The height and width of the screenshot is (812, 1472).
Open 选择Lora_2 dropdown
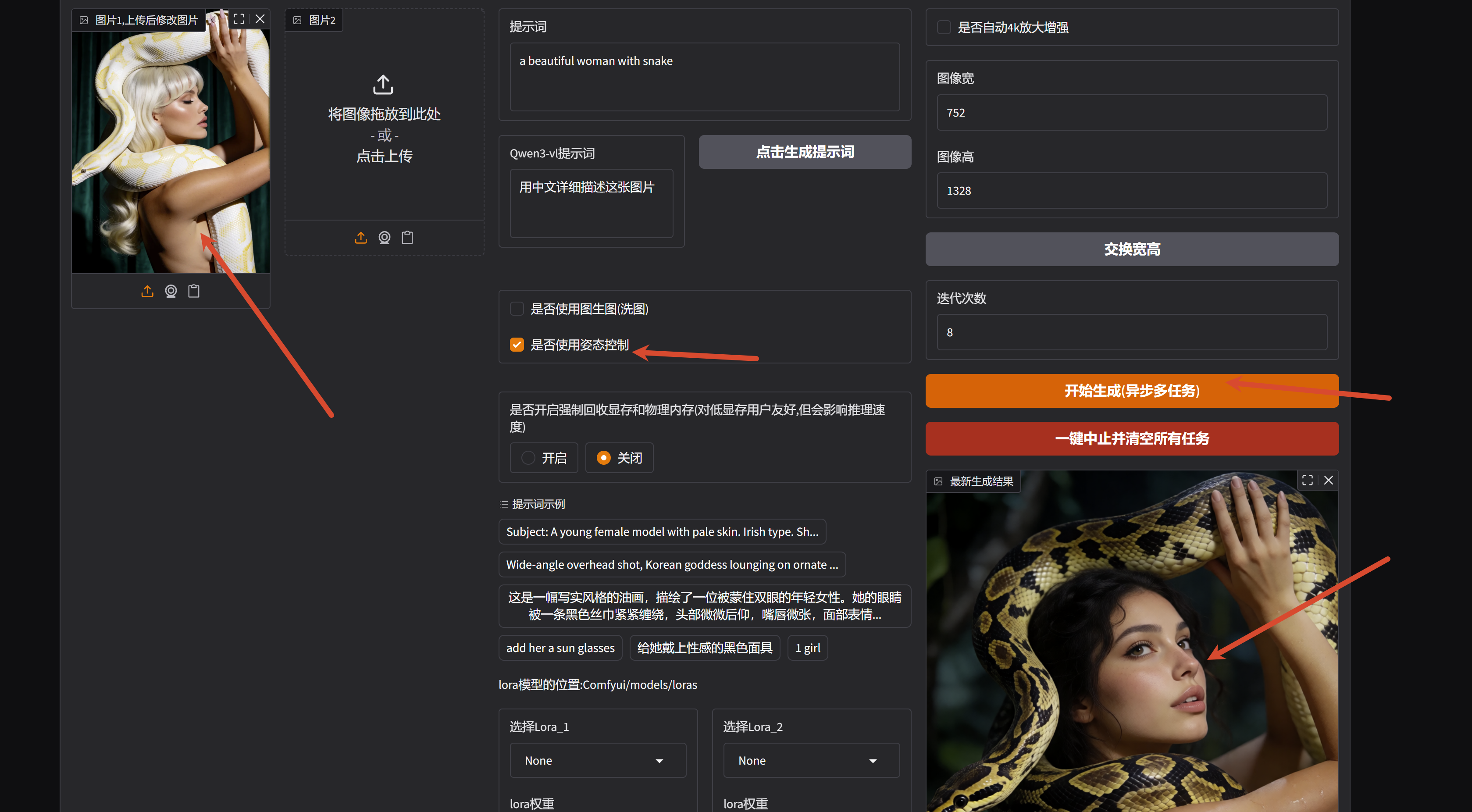[812, 761]
